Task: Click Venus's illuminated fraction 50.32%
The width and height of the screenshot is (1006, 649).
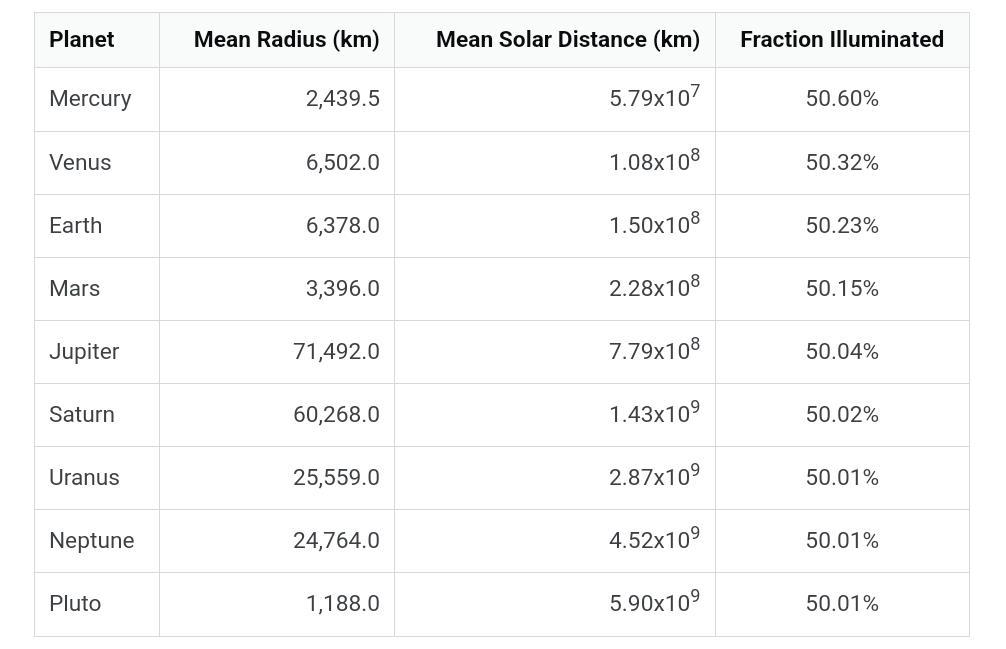Action: coord(842,163)
